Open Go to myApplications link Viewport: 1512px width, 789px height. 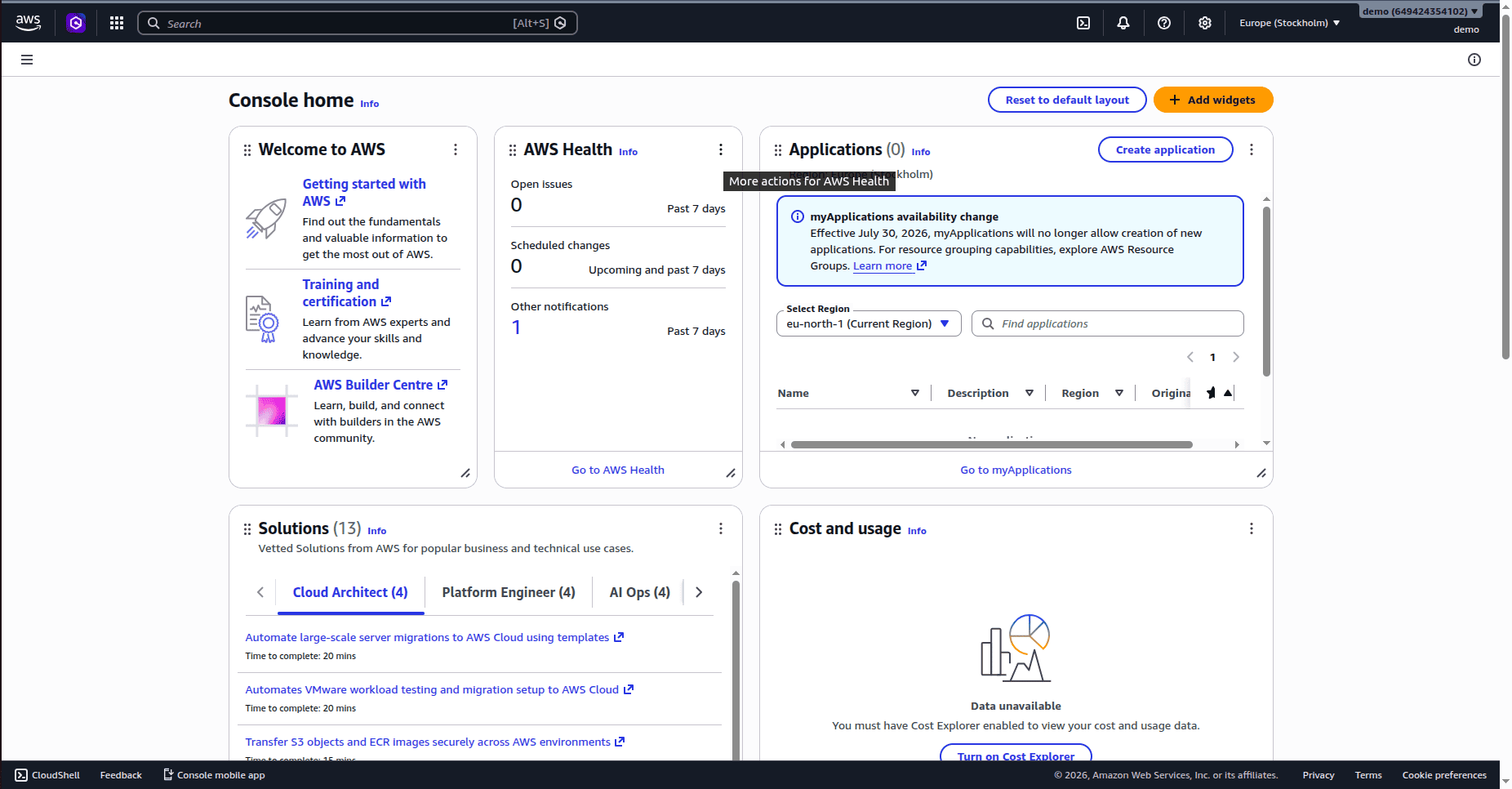click(x=1016, y=470)
